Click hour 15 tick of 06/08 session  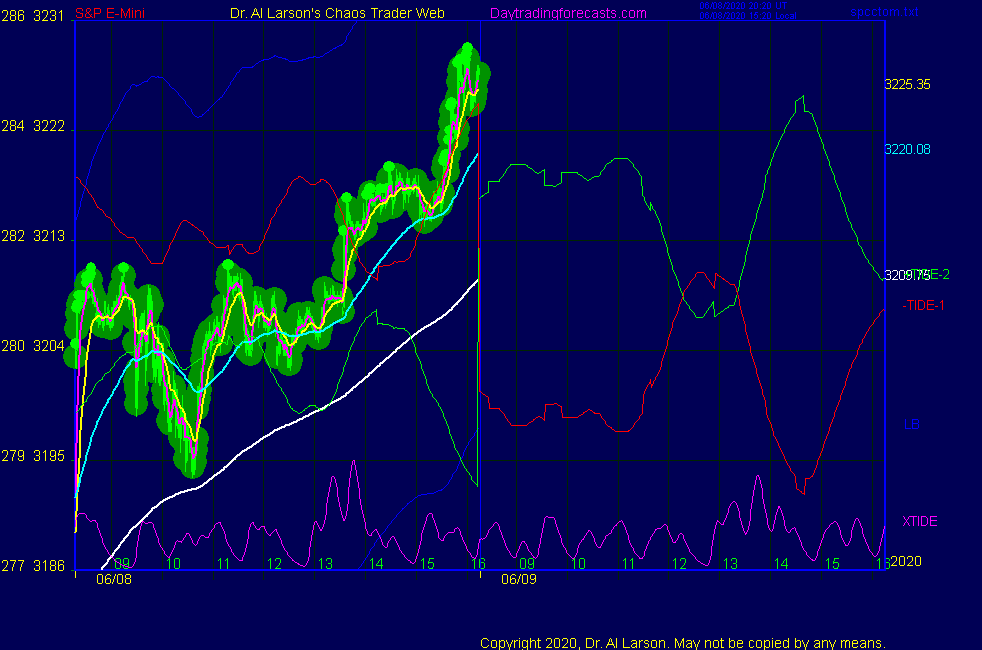click(x=427, y=564)
